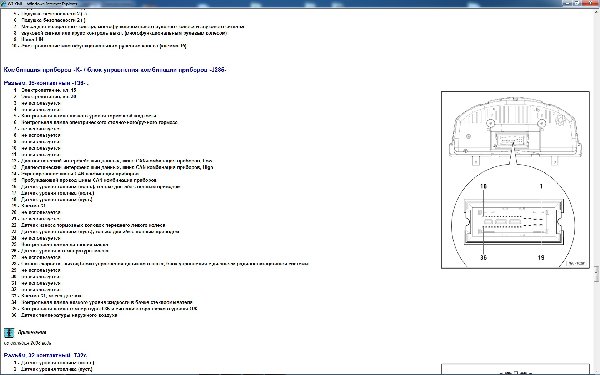Screen dimensions: 600x375
Task: Click pin 34 washer fluid level warning lamp line
Action: [102, 302]
